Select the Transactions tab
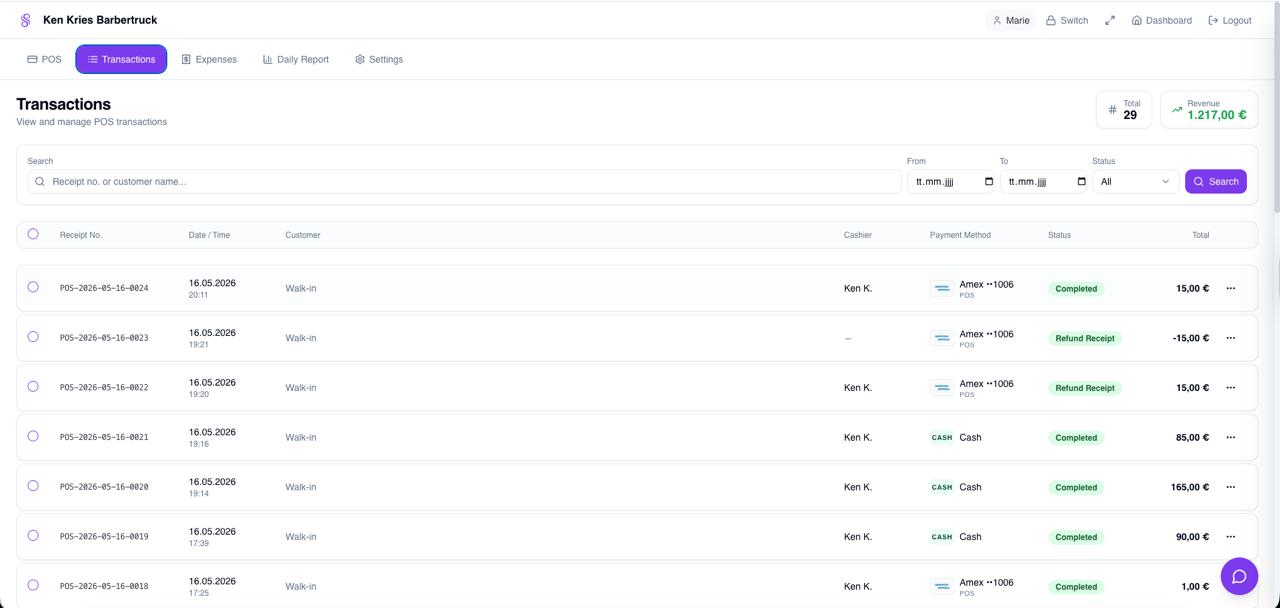The image size is (1280, 608). (x=121, y=59)
